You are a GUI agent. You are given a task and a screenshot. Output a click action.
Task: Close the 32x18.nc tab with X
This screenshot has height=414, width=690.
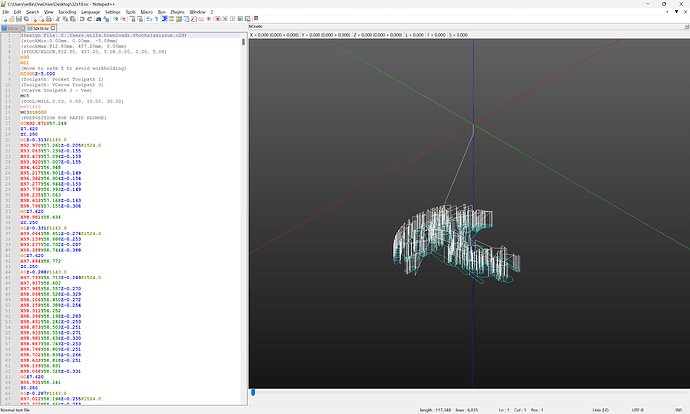point(53,28)
